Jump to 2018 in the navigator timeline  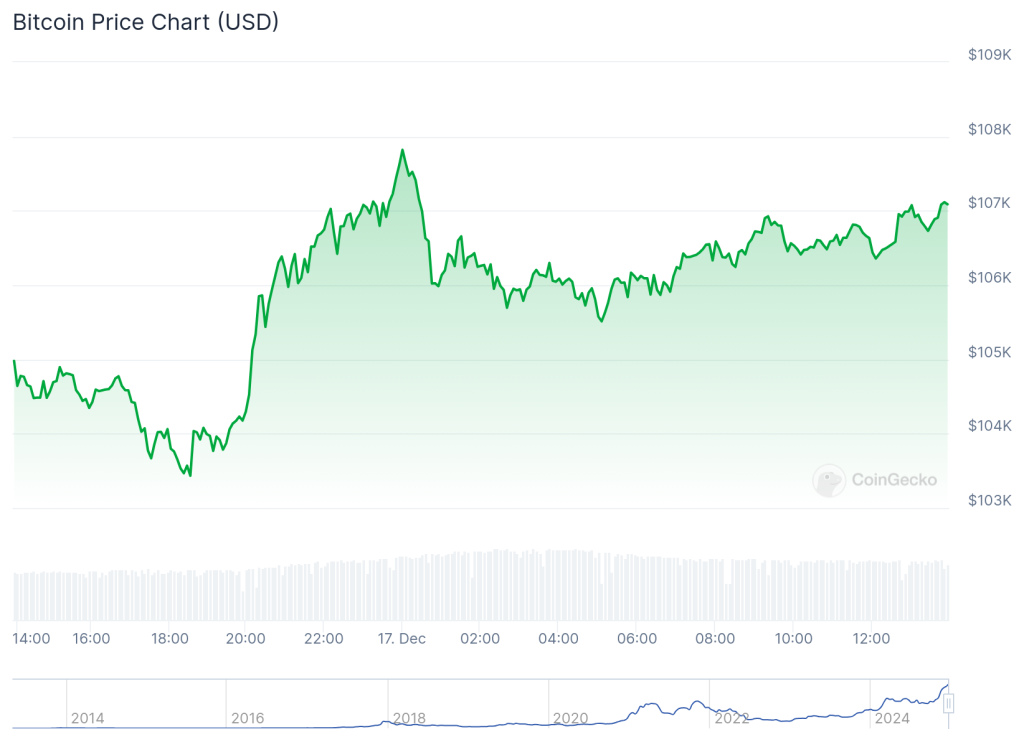(x=409, y=718)
